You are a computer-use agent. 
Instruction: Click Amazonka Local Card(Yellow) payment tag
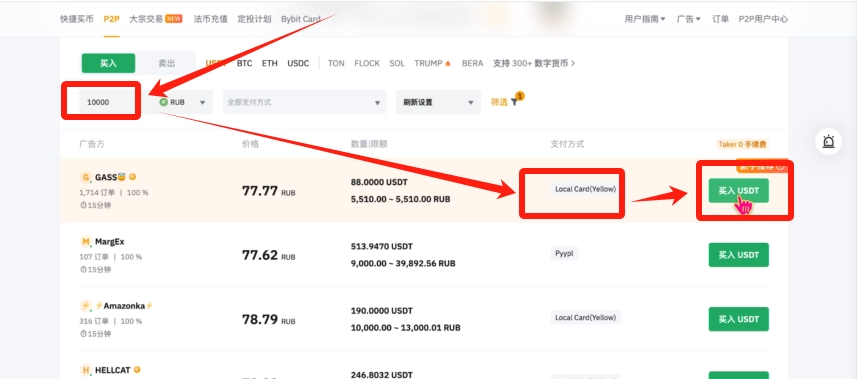click(x=585, y=317)
